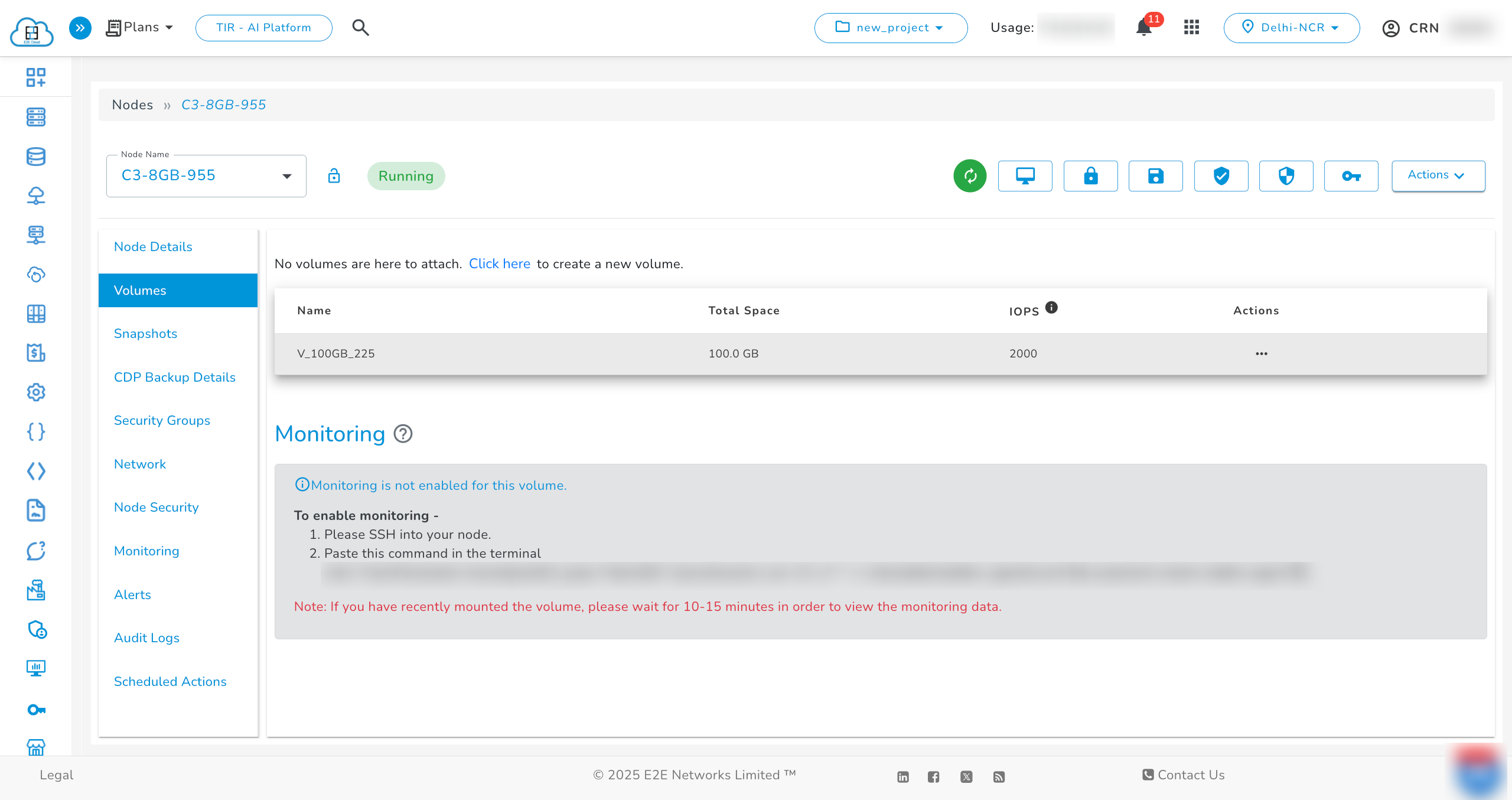This screenshot has width=1512, height=800.
Task: Open the new_project selector dropdown
Action: (x=891, y=28)
